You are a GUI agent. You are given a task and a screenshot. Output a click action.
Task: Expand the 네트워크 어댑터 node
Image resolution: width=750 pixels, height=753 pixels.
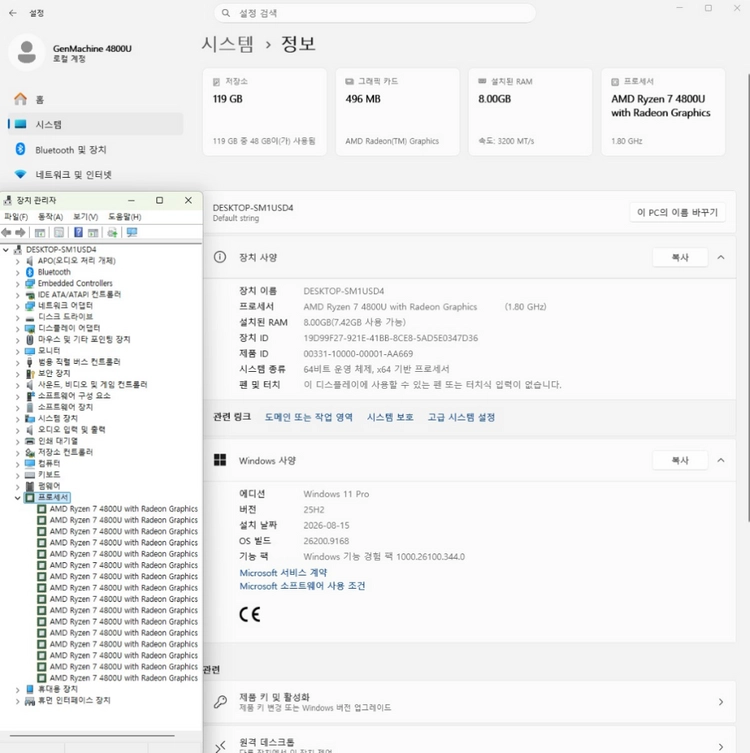(x=18, y=306)
